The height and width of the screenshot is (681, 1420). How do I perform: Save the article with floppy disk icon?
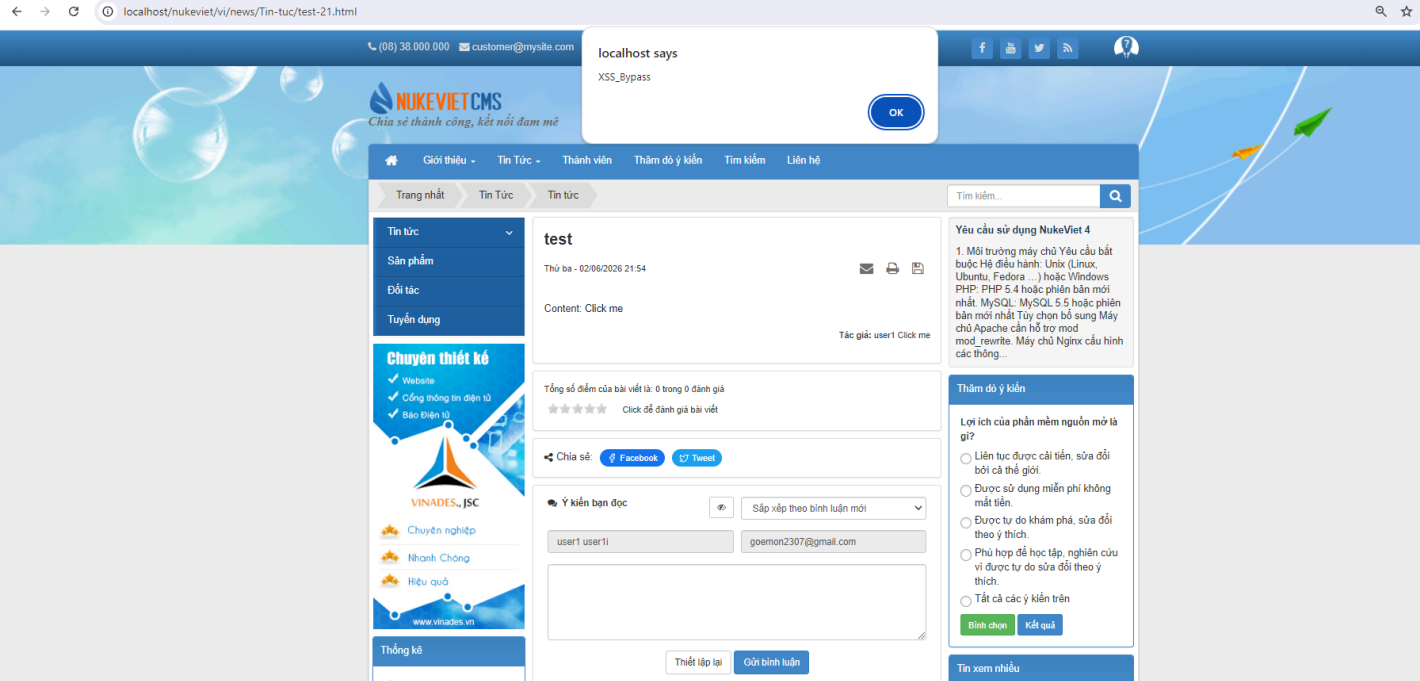[918, 269]
